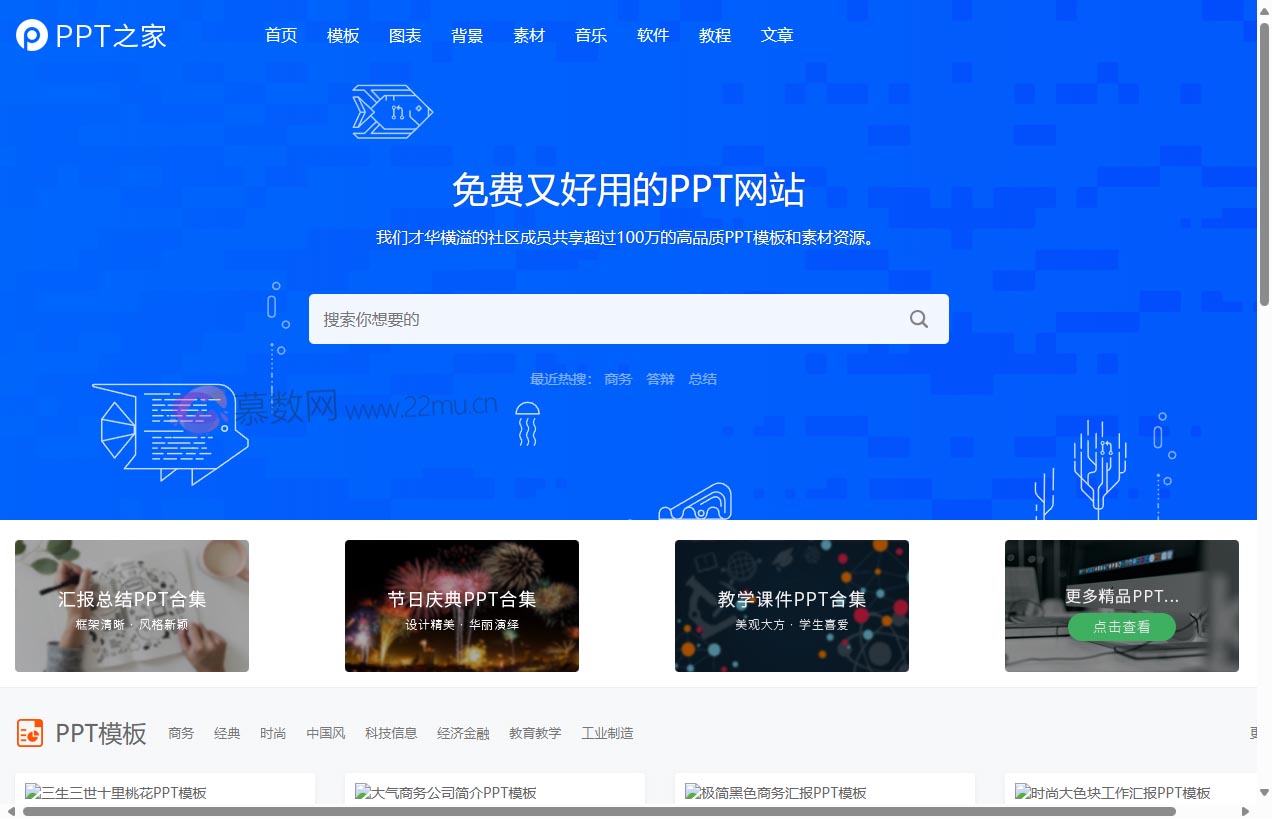
Task: Click the green 点击查看 button
Action: [1121, 627]
